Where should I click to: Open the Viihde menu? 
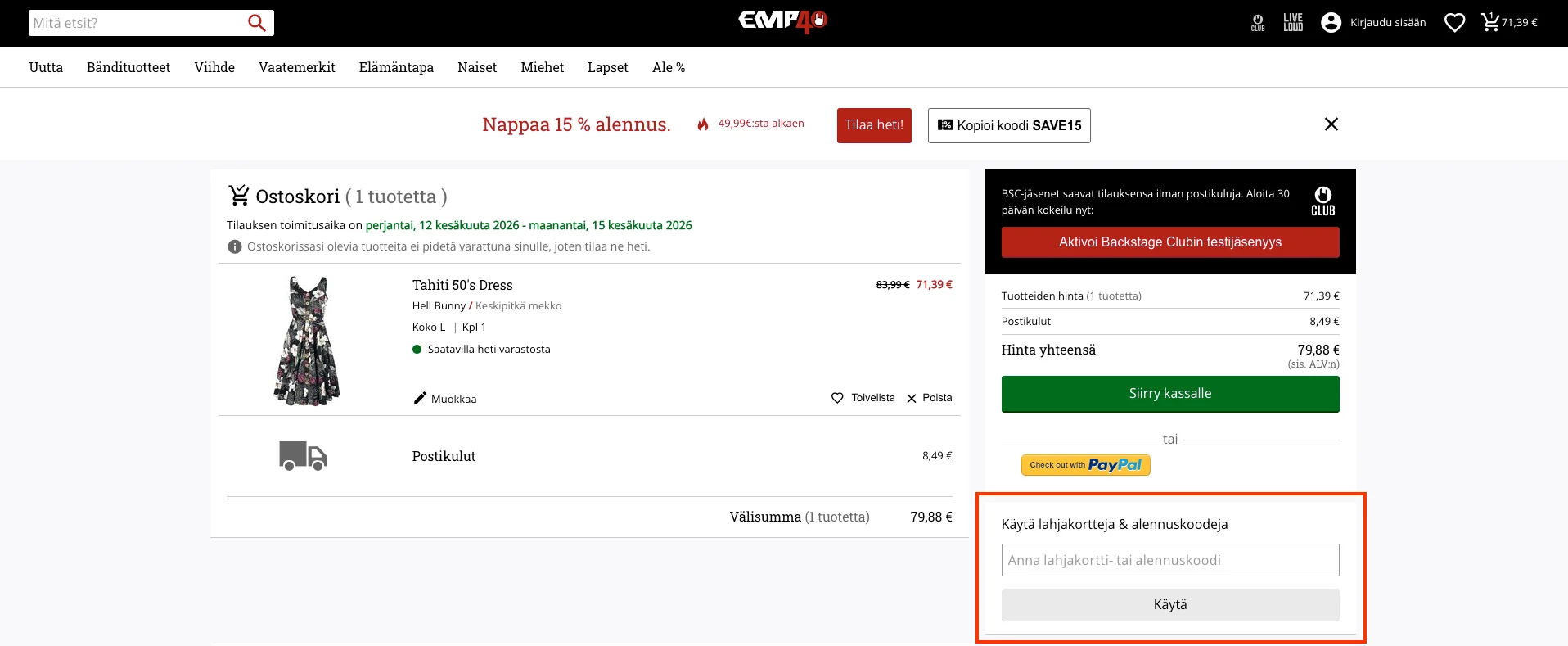[214, 67]
